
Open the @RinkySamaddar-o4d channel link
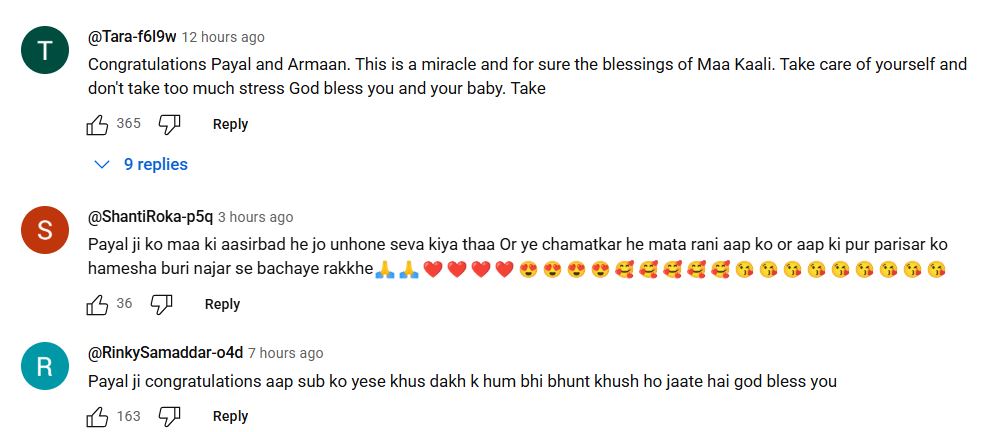165,352
